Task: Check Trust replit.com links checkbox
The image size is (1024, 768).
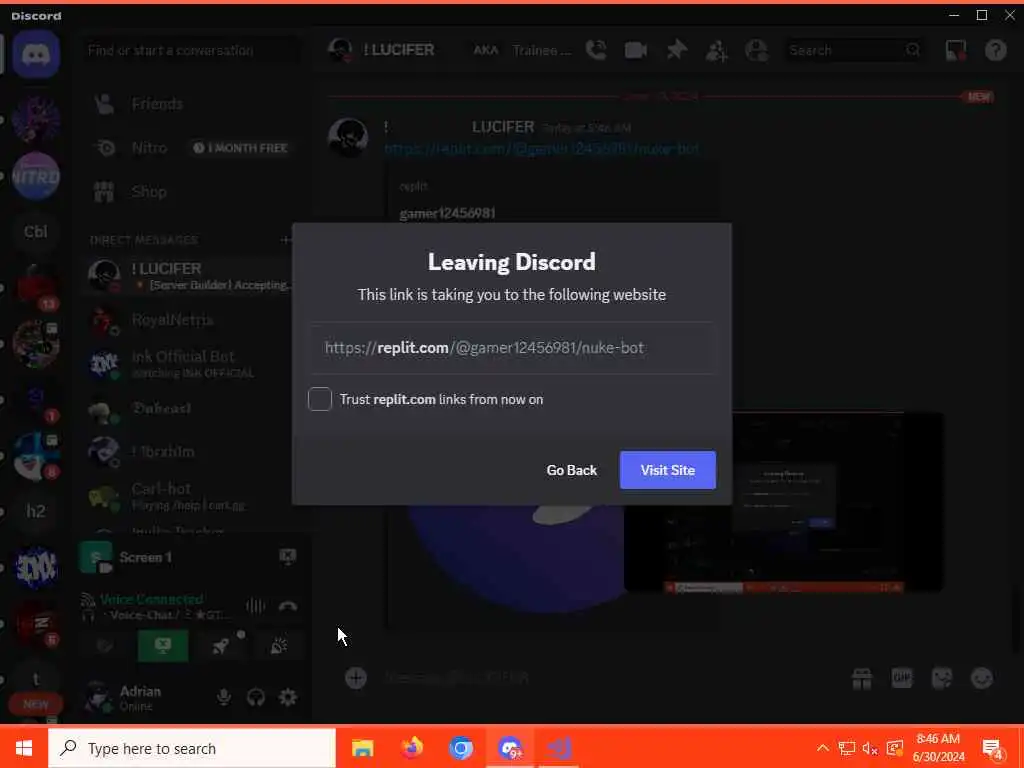Action: pos(320,399)
